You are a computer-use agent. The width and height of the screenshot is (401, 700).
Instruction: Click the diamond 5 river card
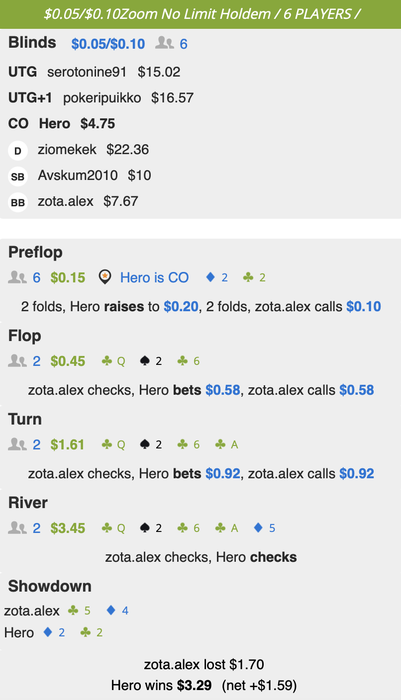pos(264,528)
